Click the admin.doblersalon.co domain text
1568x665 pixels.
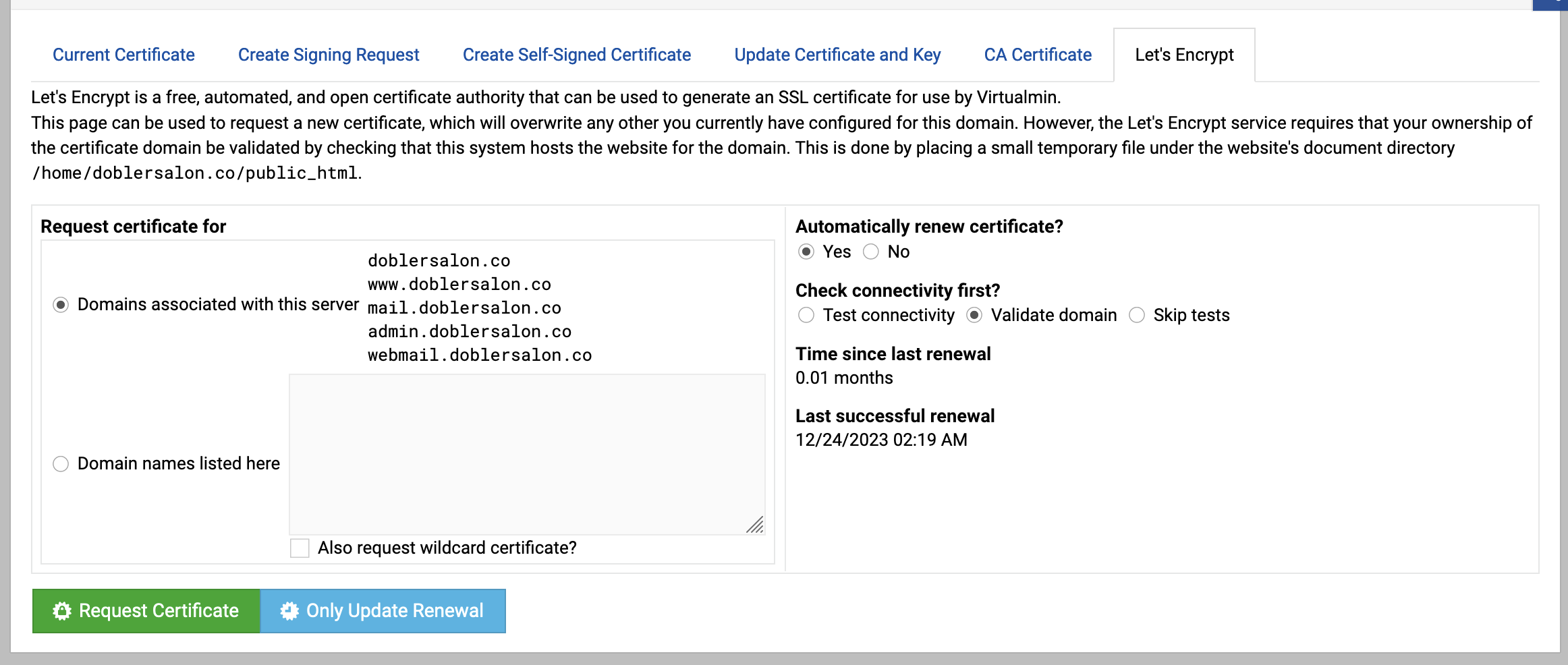[470, 332]
